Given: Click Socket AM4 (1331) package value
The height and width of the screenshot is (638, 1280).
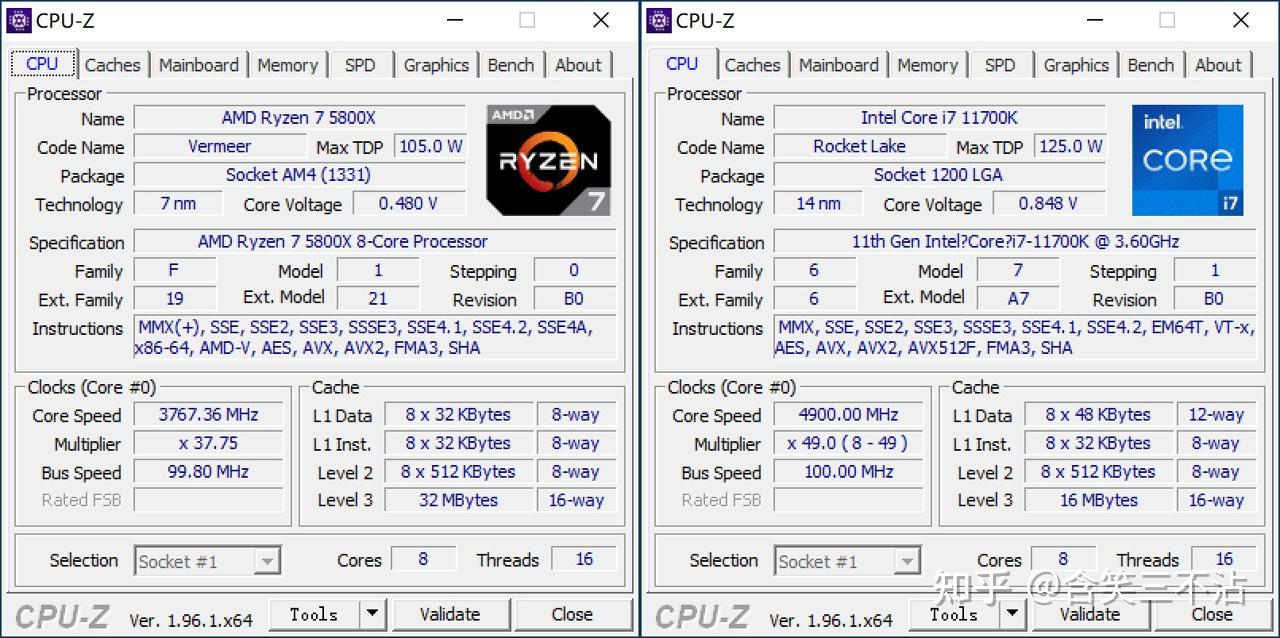Looking at the screenshot, I should pyautogui.click(x=299, y=175).
